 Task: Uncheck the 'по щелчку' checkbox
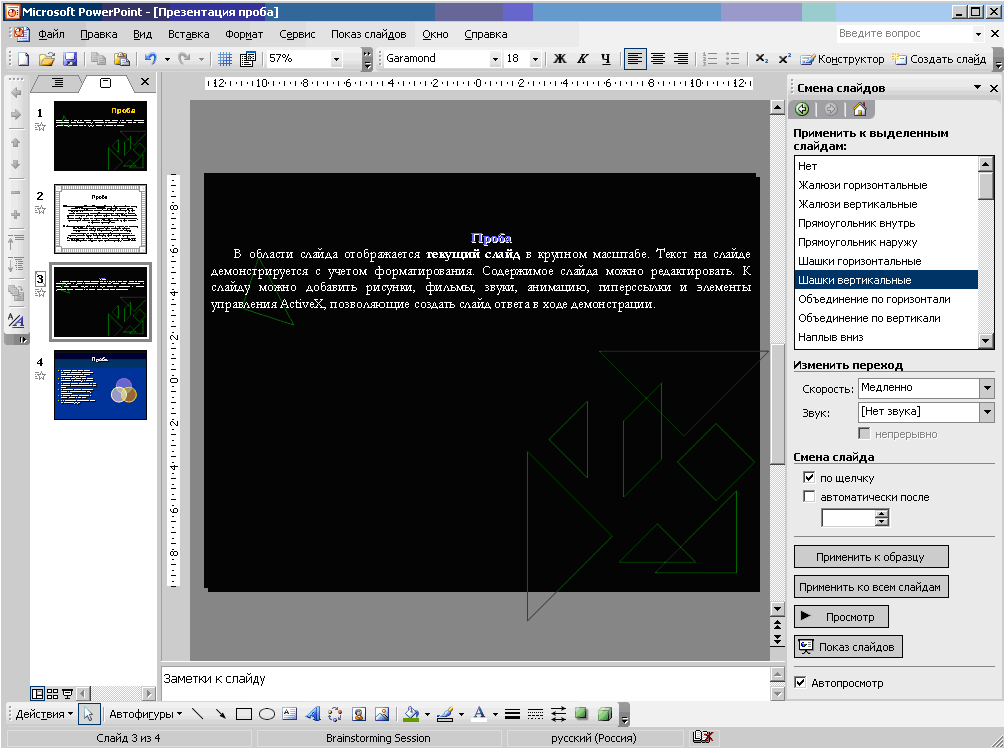pyautogui.click(x=809, y=478)
